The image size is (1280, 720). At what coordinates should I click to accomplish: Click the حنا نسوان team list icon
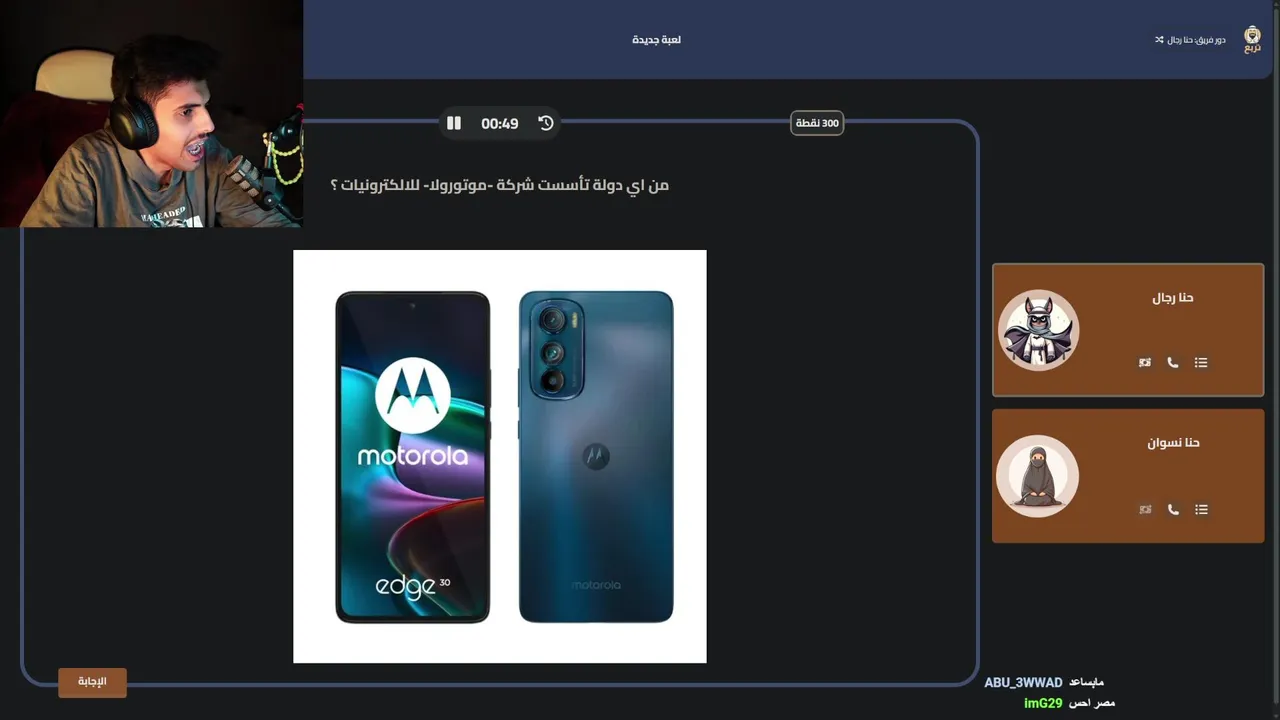coord(1201,510)
